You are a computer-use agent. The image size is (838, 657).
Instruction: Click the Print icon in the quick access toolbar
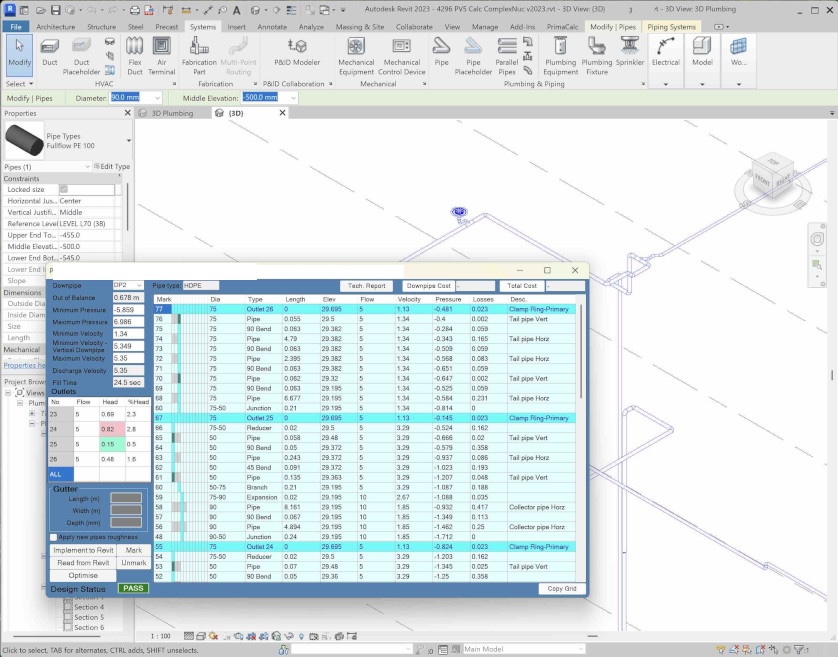point(135,10)
